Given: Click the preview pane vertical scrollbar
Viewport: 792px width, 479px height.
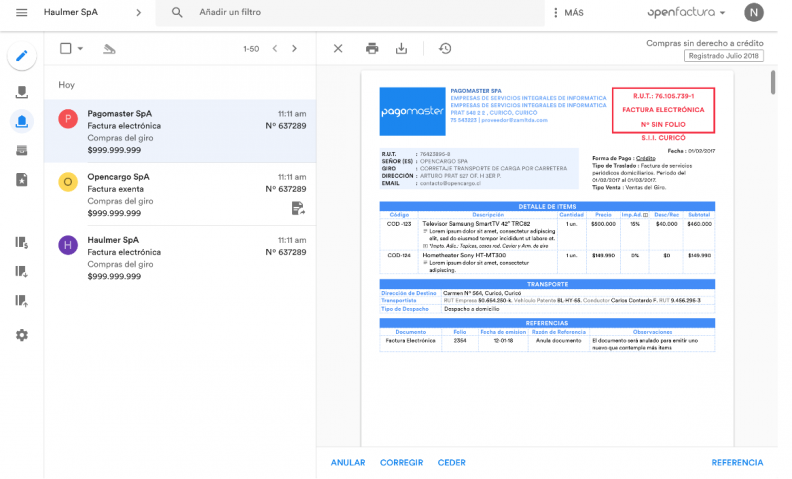Looking at the screenshot, I should [773, 82].
